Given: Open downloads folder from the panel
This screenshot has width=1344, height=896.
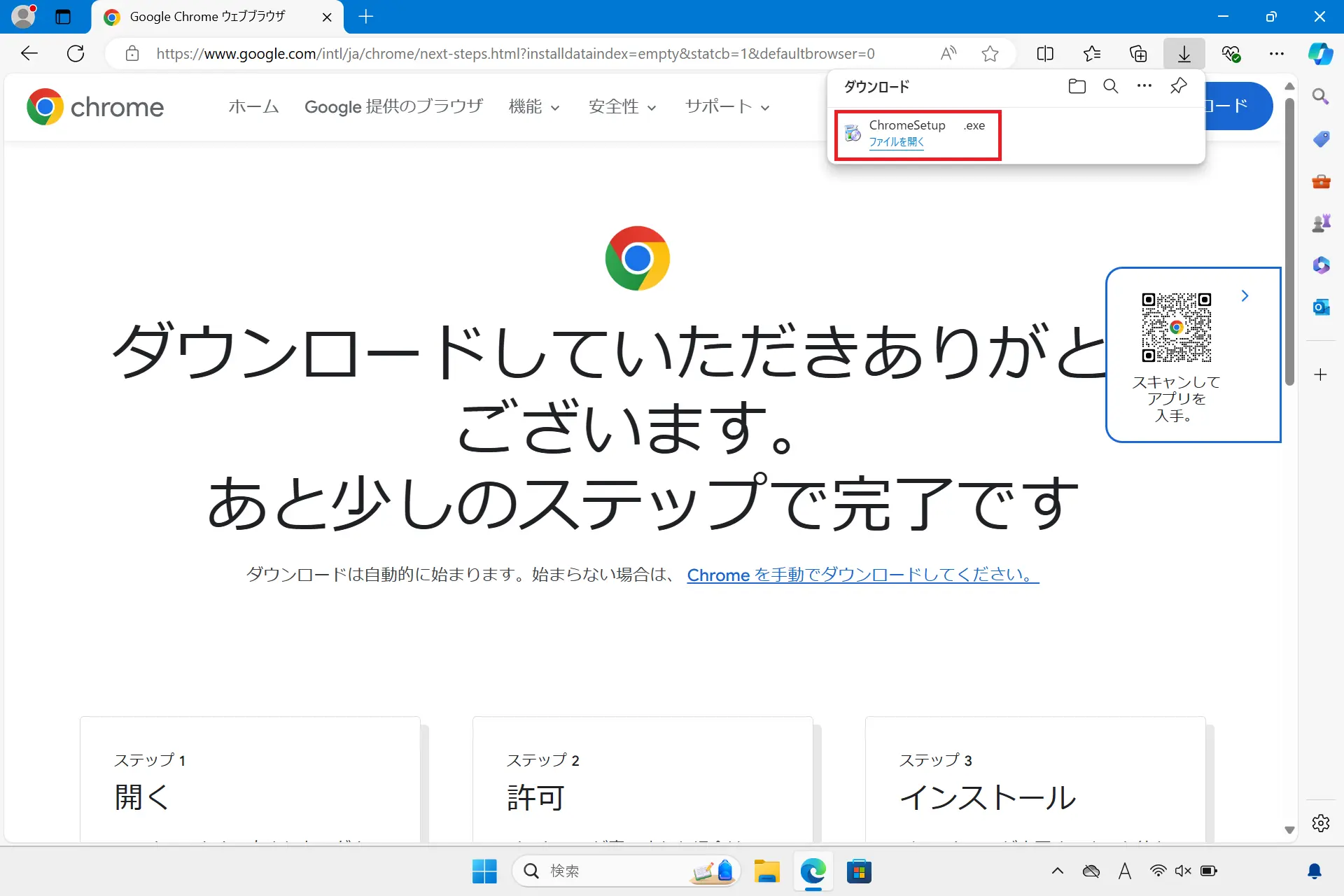Looking at the screenshot, I should 1077,86.
